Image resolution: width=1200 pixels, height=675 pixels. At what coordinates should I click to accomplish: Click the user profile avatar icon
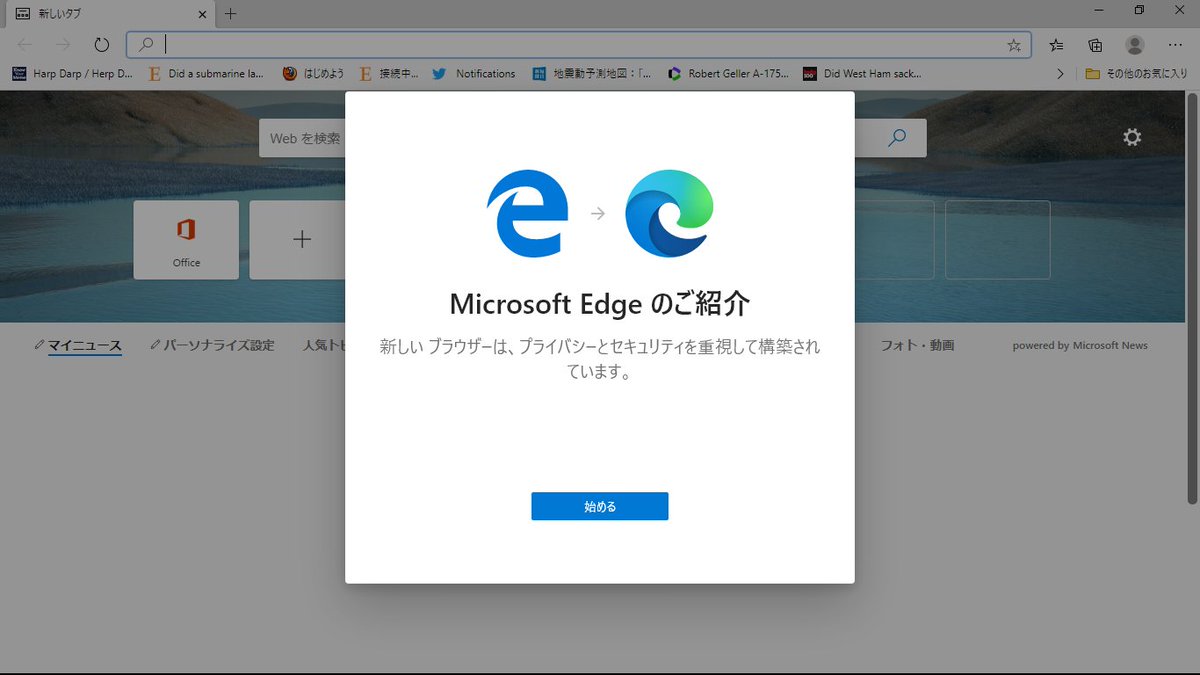1134,45
